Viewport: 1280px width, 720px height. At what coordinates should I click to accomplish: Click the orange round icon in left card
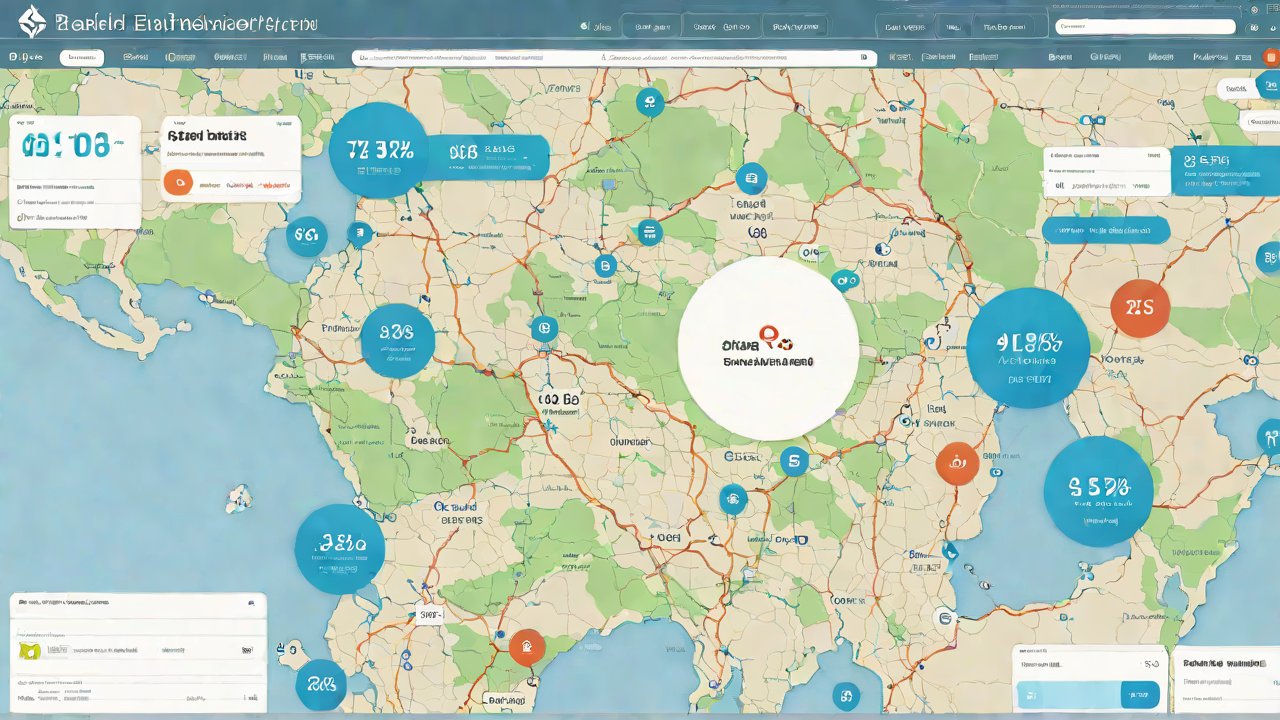point(177,182)
